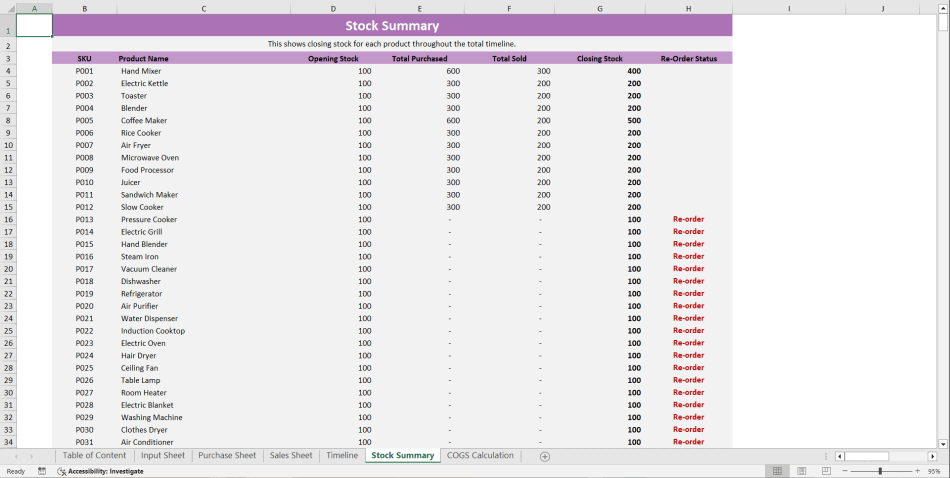Image resolution: width=950 pixels, height=478 pixels.
Task: Select the Closing Stock header cell
Action: (x=599, y=59)
